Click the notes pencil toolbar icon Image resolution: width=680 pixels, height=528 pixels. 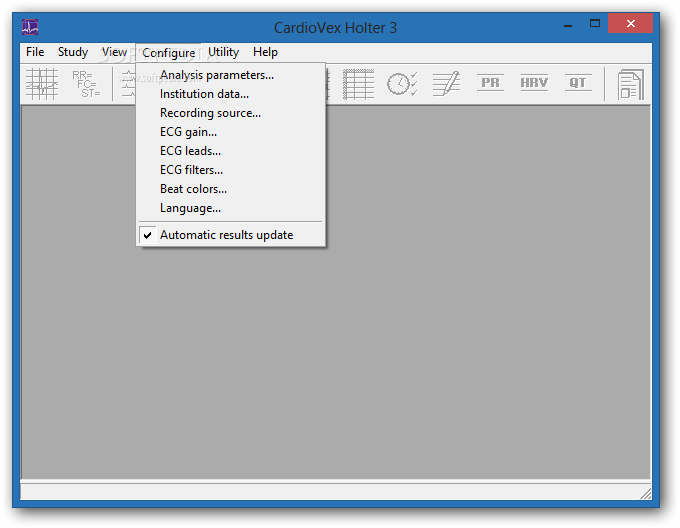[446, 84]
